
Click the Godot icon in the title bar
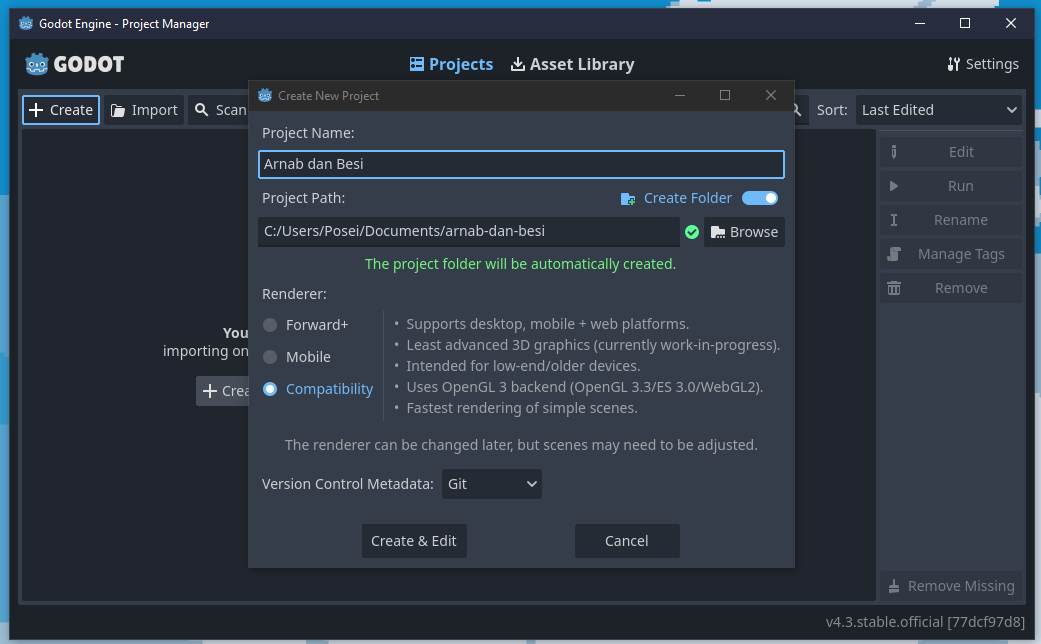point(26,24)
